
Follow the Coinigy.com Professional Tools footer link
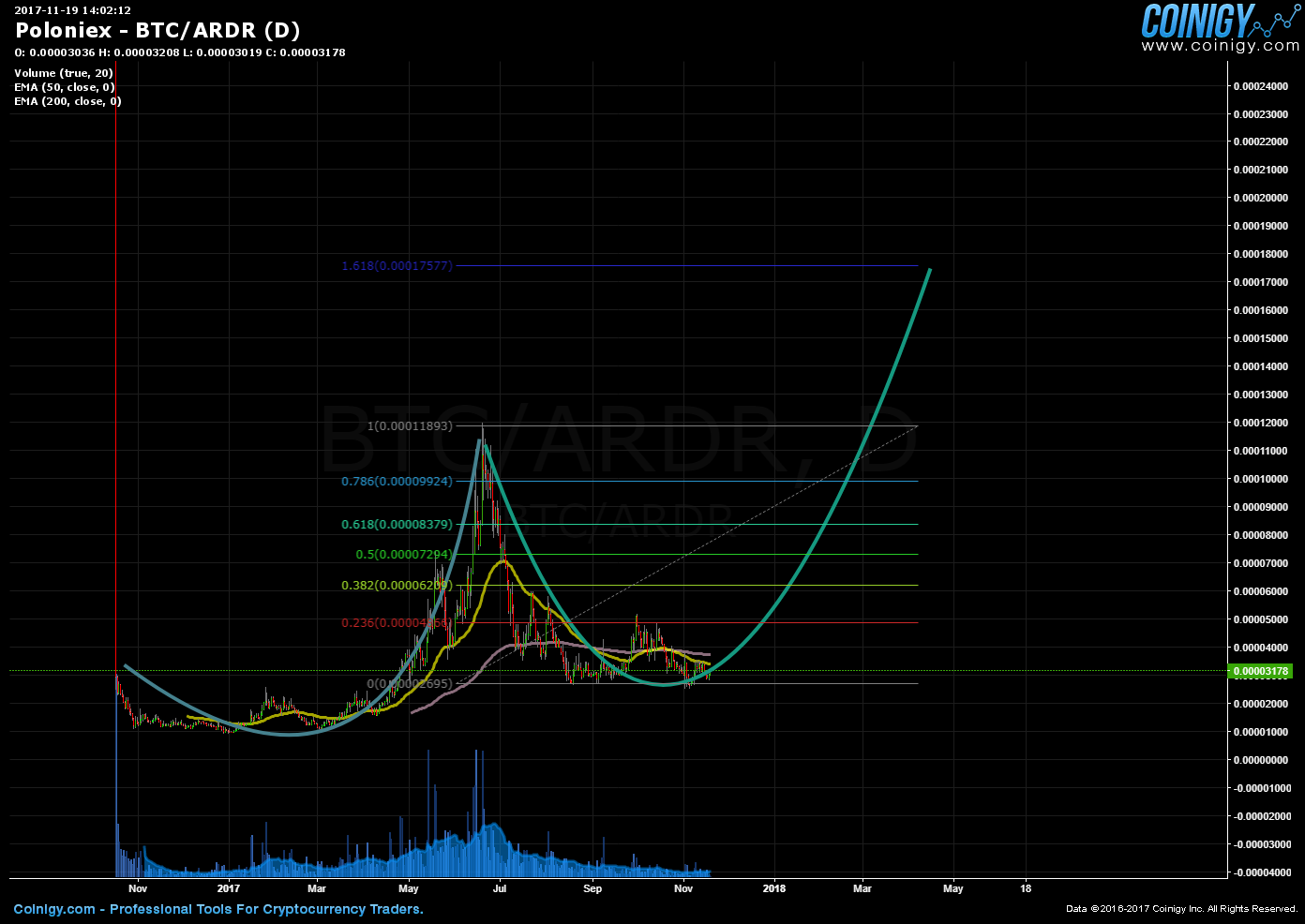coord(218,909)
